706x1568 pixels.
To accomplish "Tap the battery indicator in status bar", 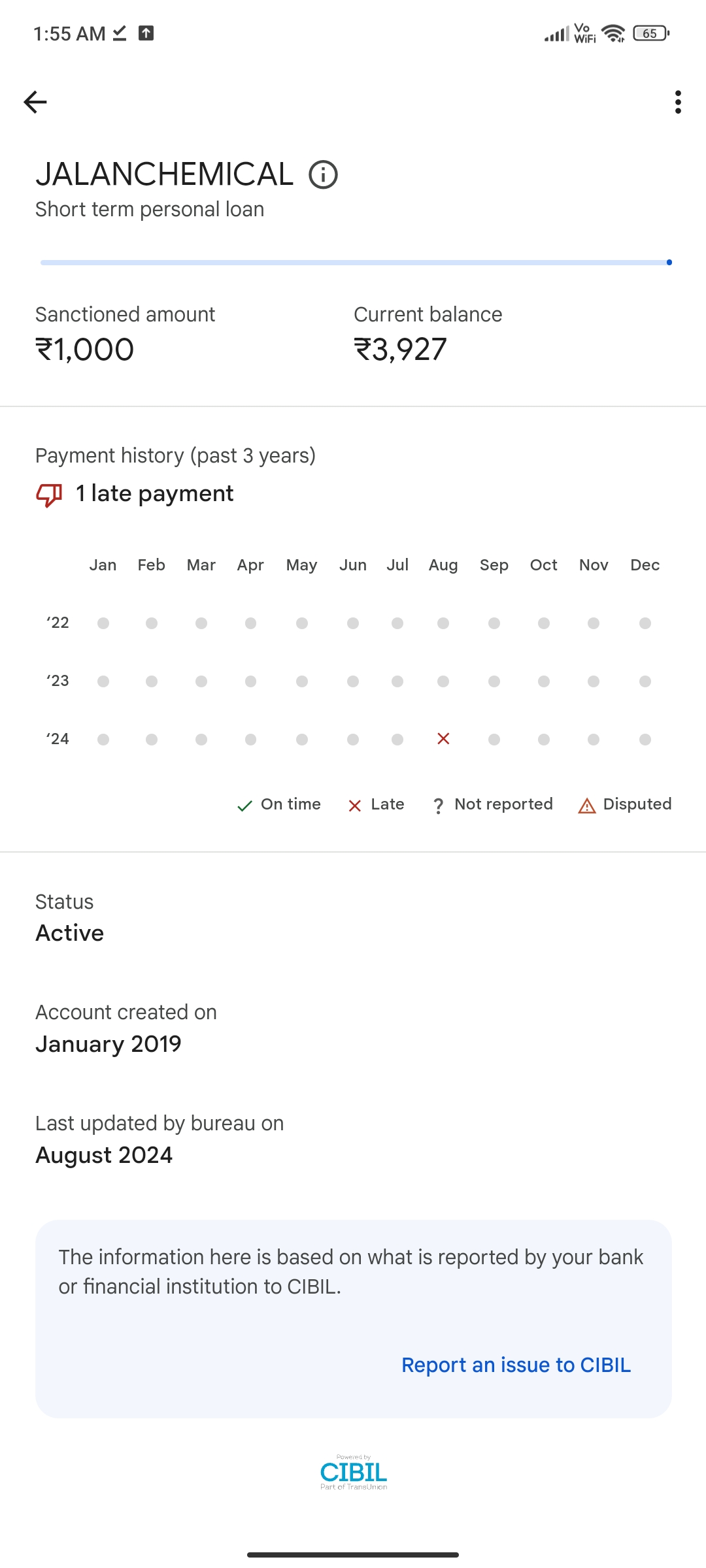I will point(650,33).
